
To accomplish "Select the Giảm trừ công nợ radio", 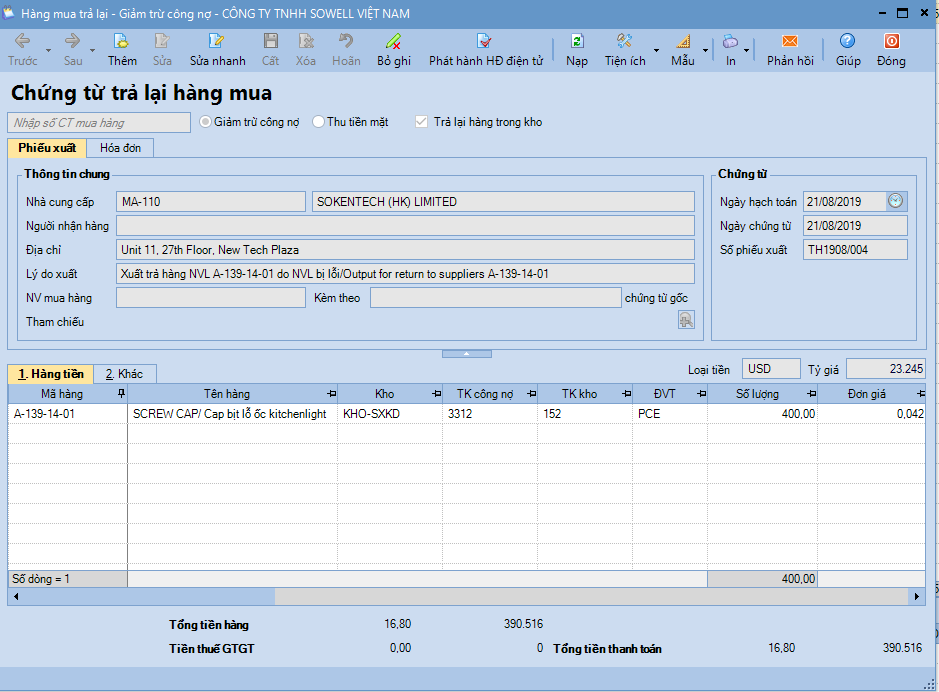I will (x=206, y=122).
